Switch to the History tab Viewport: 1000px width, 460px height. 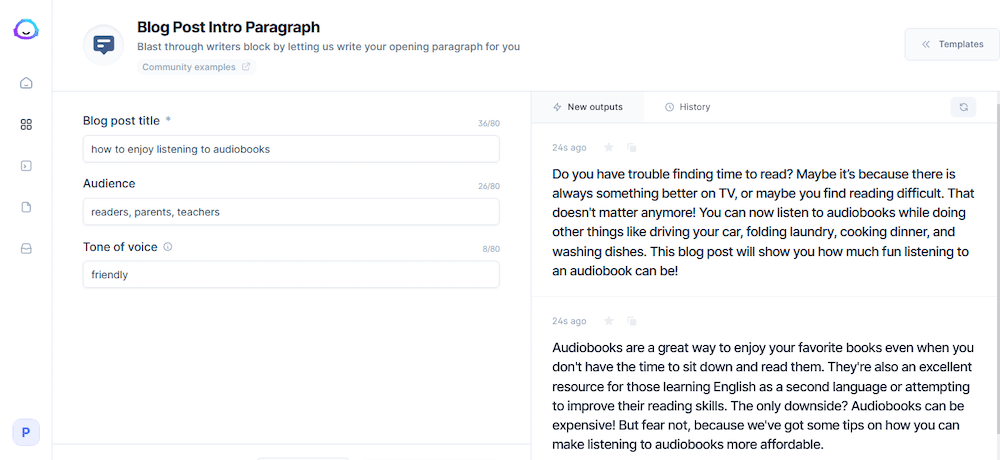[688, 107]
